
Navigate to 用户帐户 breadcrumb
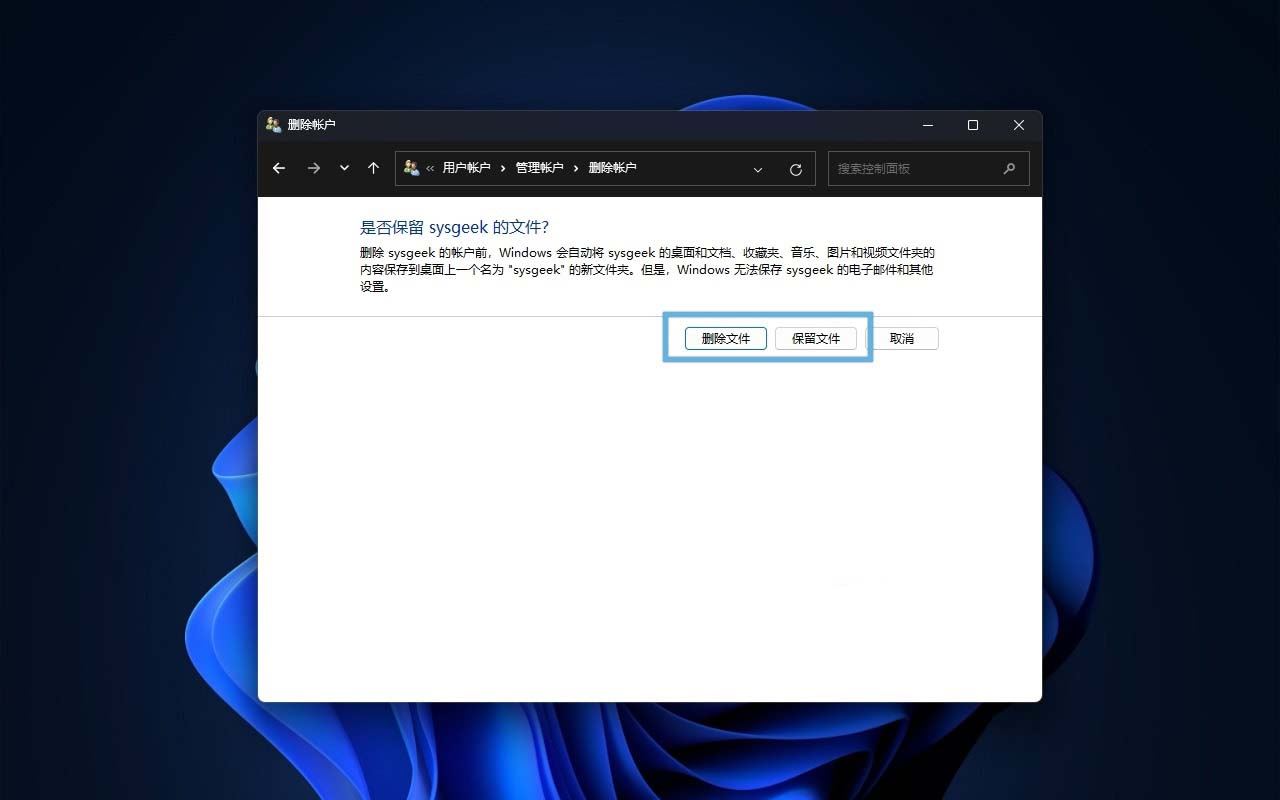click(x=466, y=168)
